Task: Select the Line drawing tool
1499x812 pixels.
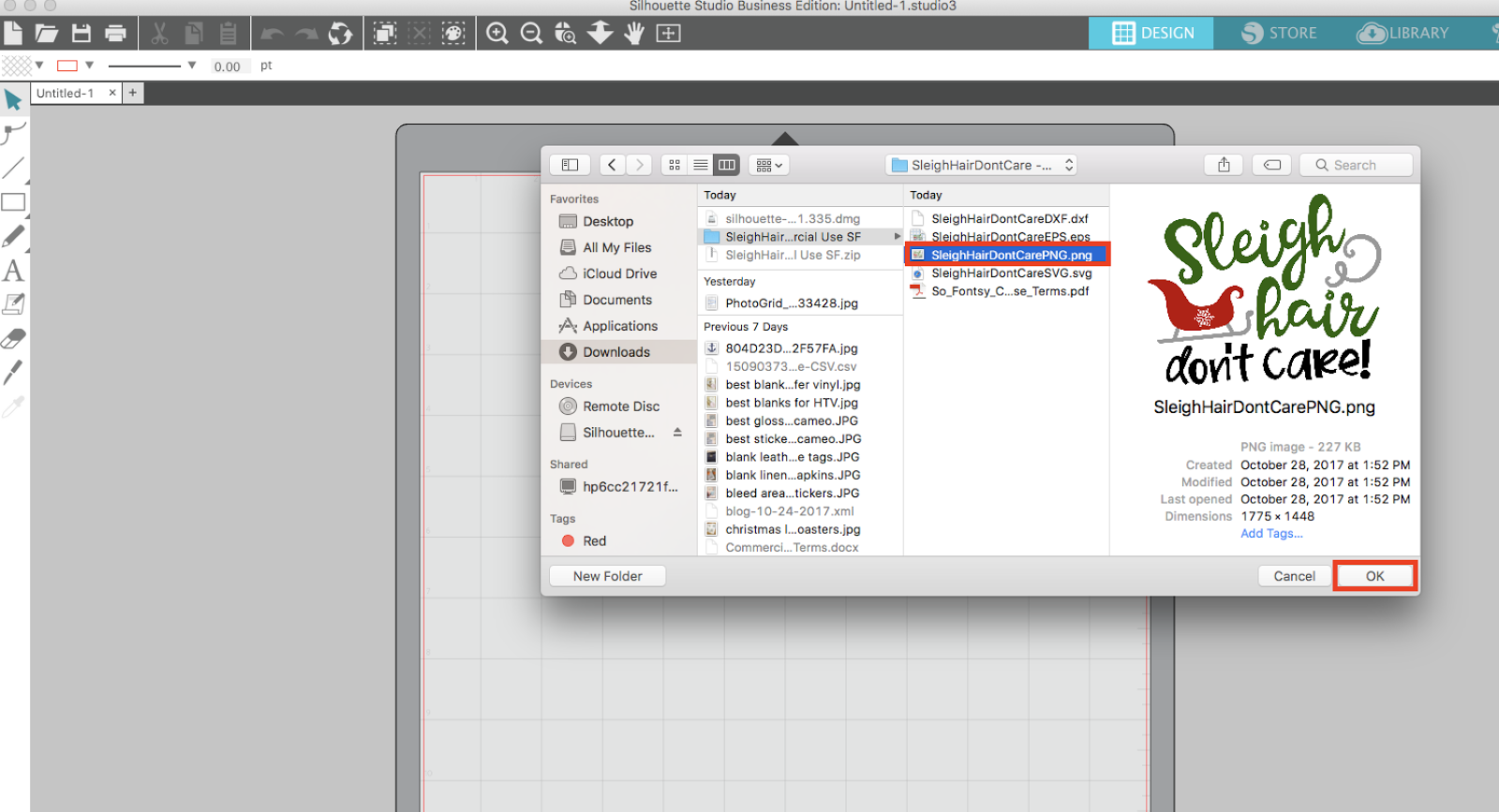Action: point(13,169)
